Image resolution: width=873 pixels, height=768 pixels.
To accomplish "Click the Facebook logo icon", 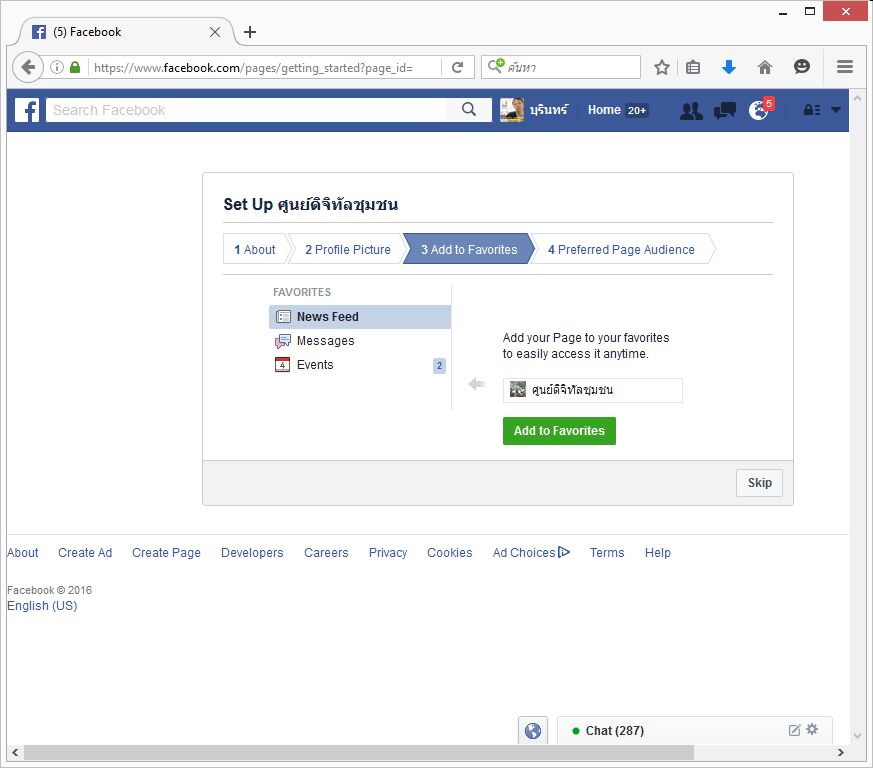I will (27, 110).
